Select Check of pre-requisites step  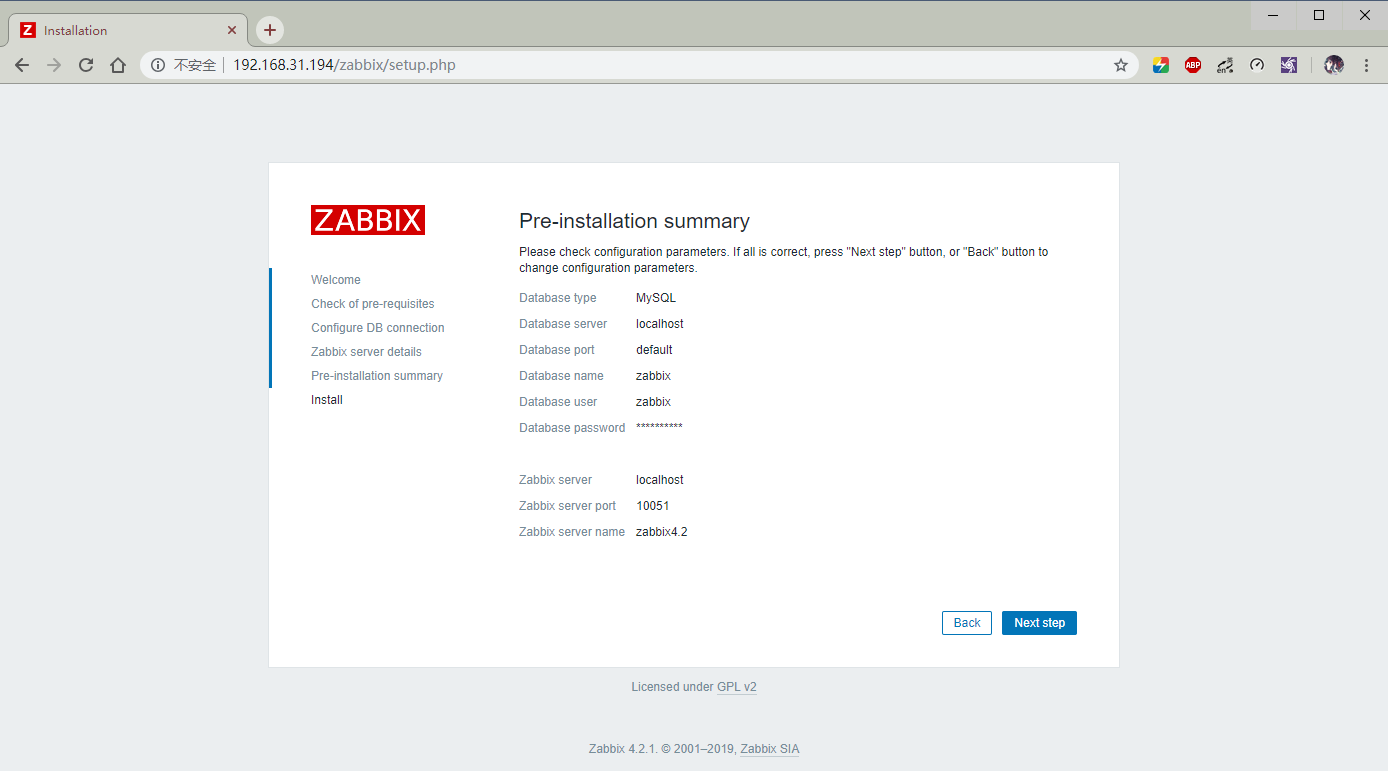373,304
